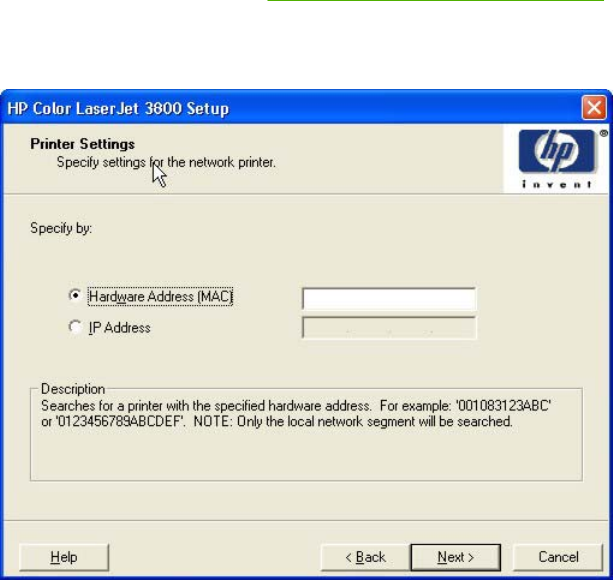
Task: Close the HP Color LaserJet 3800 Setup window
Action: pos(594,107)
